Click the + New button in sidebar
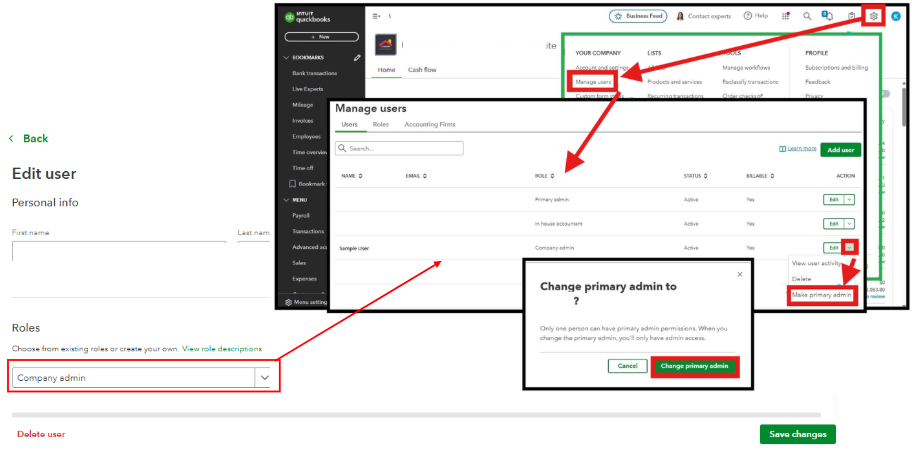912x453 pixels. (x=322, y=37)
